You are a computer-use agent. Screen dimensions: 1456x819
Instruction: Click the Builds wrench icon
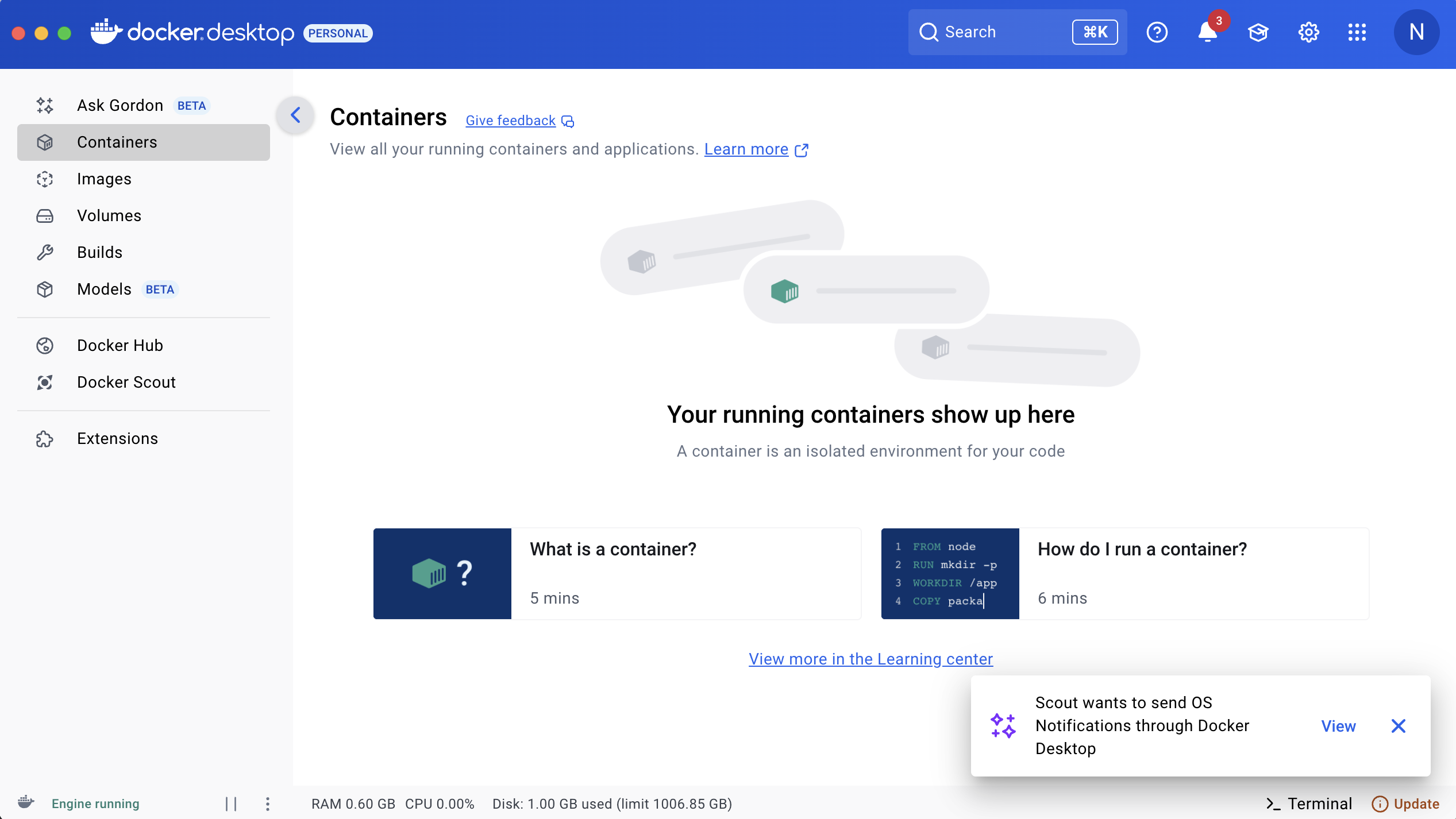tap(45, 253)
